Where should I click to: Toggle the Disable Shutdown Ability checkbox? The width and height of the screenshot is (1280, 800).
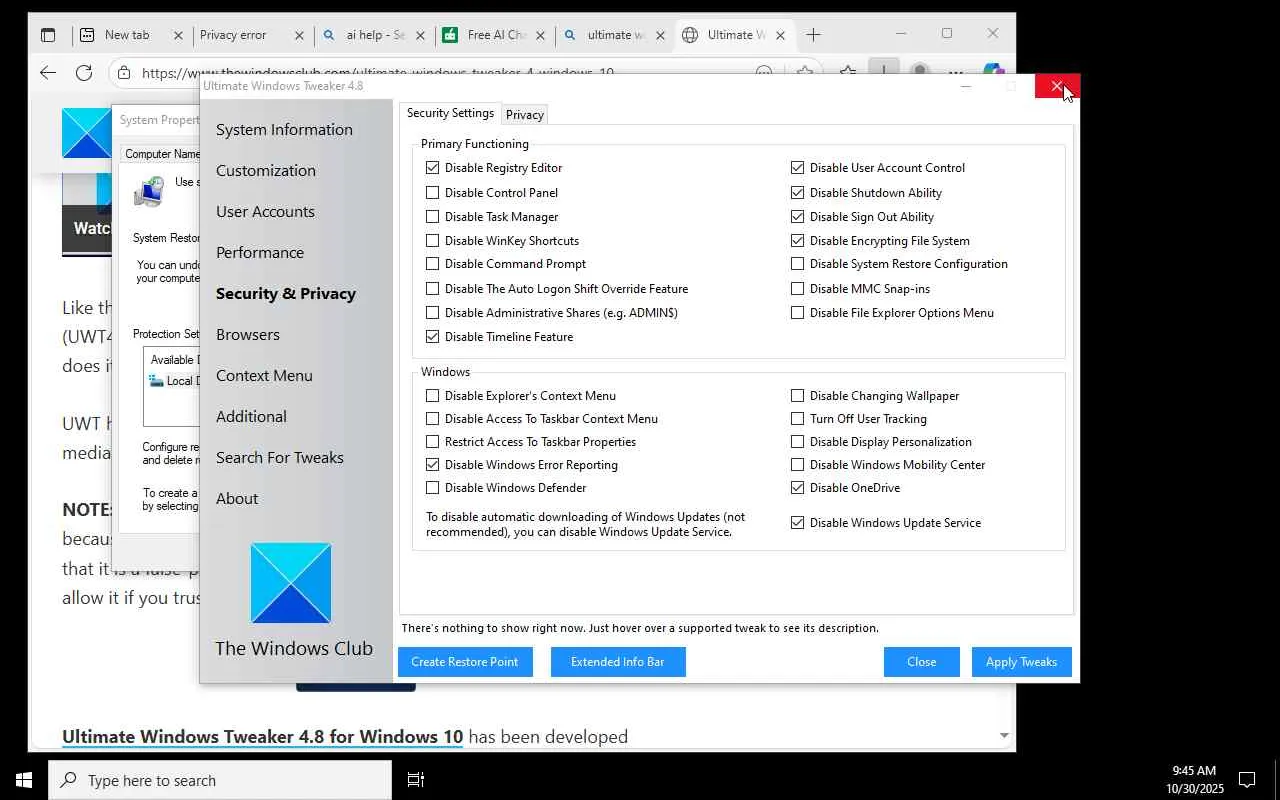[x=797, y=193]
